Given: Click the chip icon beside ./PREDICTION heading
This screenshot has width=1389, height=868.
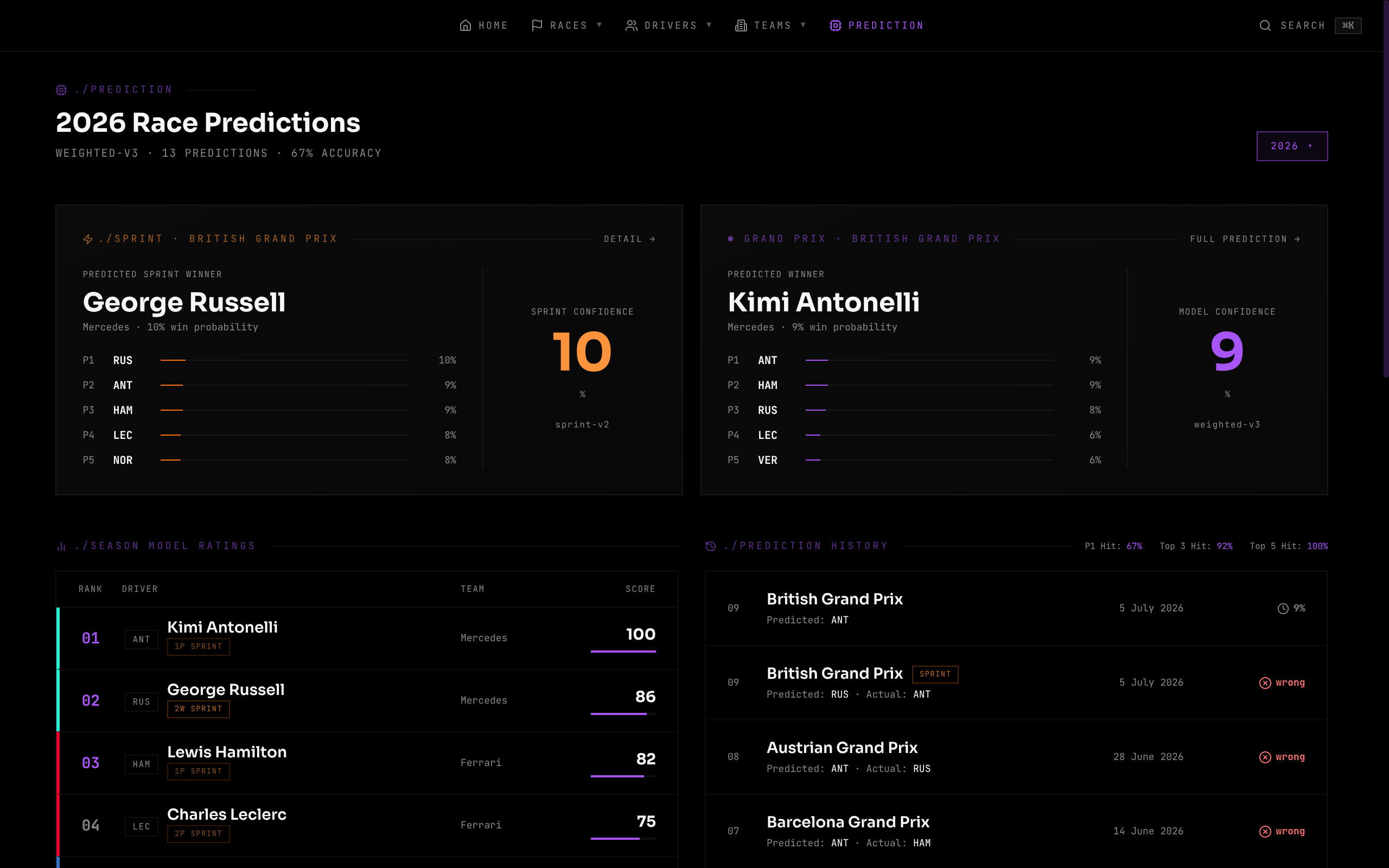Looking at the screenshot, I should pos(61,90).
